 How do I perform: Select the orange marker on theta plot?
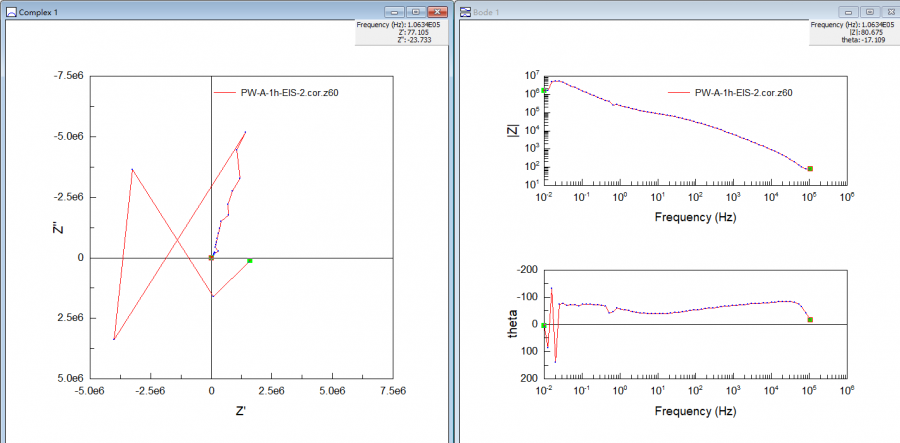810,320
